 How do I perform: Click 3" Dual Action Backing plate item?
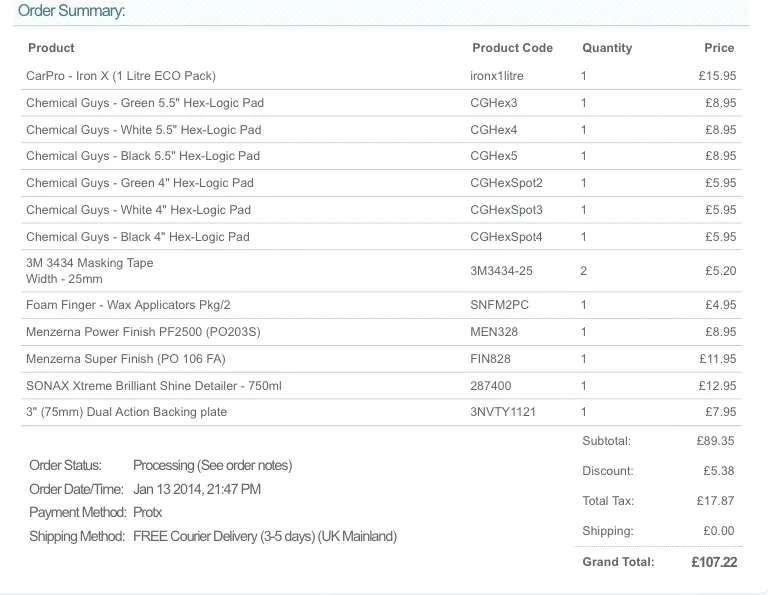click(x=126, y=412)
